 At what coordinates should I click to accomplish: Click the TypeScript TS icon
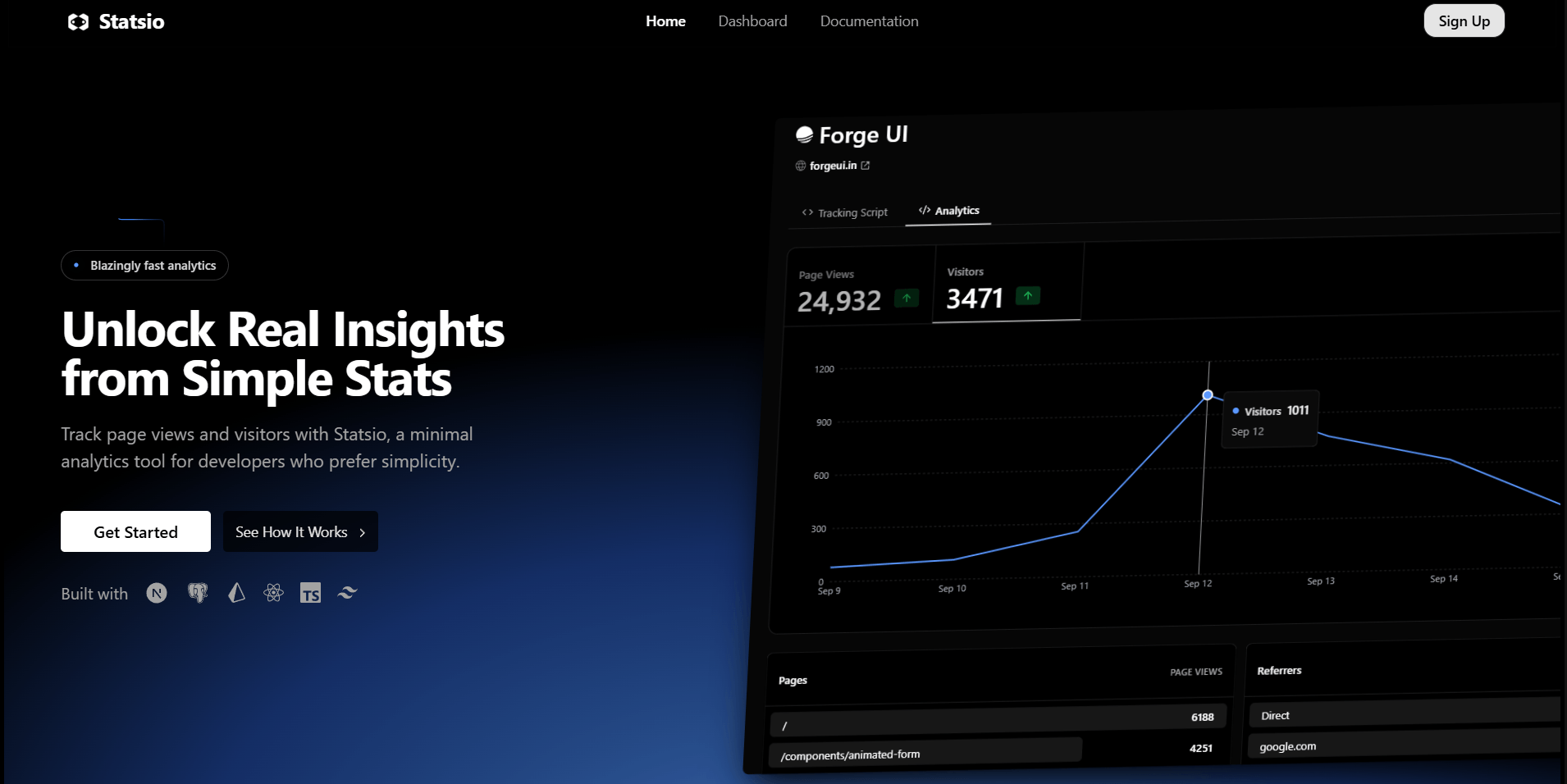click(x=310, y=593)
